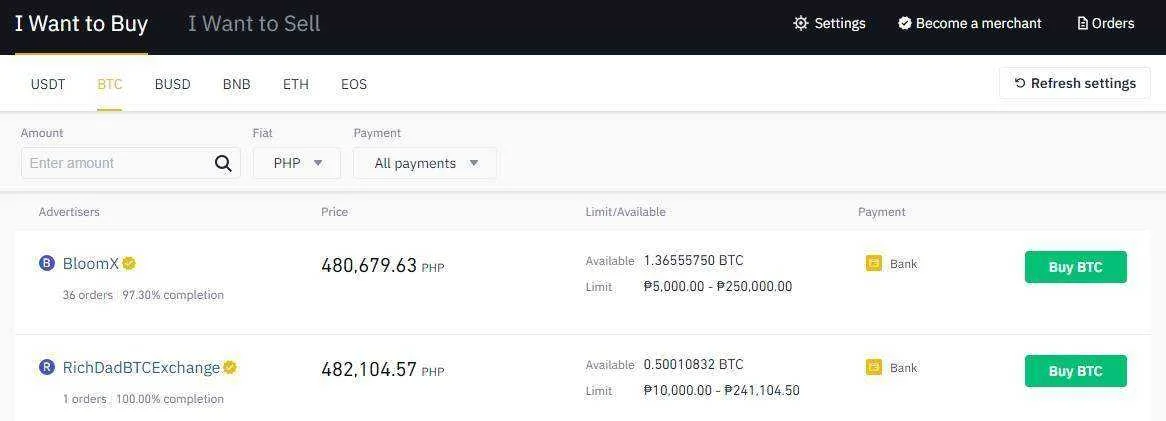Screen dimensions: 1166x421
Task: Select the ETH coin tab
Action: (x=295, y=84)
